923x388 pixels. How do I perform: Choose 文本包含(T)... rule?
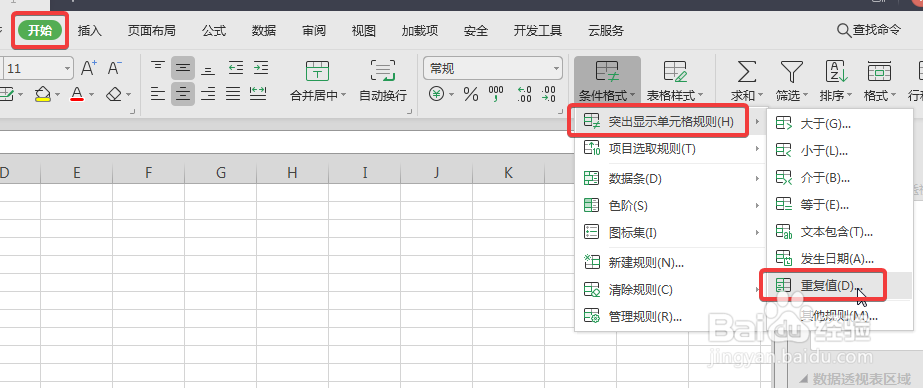point(841,232)
